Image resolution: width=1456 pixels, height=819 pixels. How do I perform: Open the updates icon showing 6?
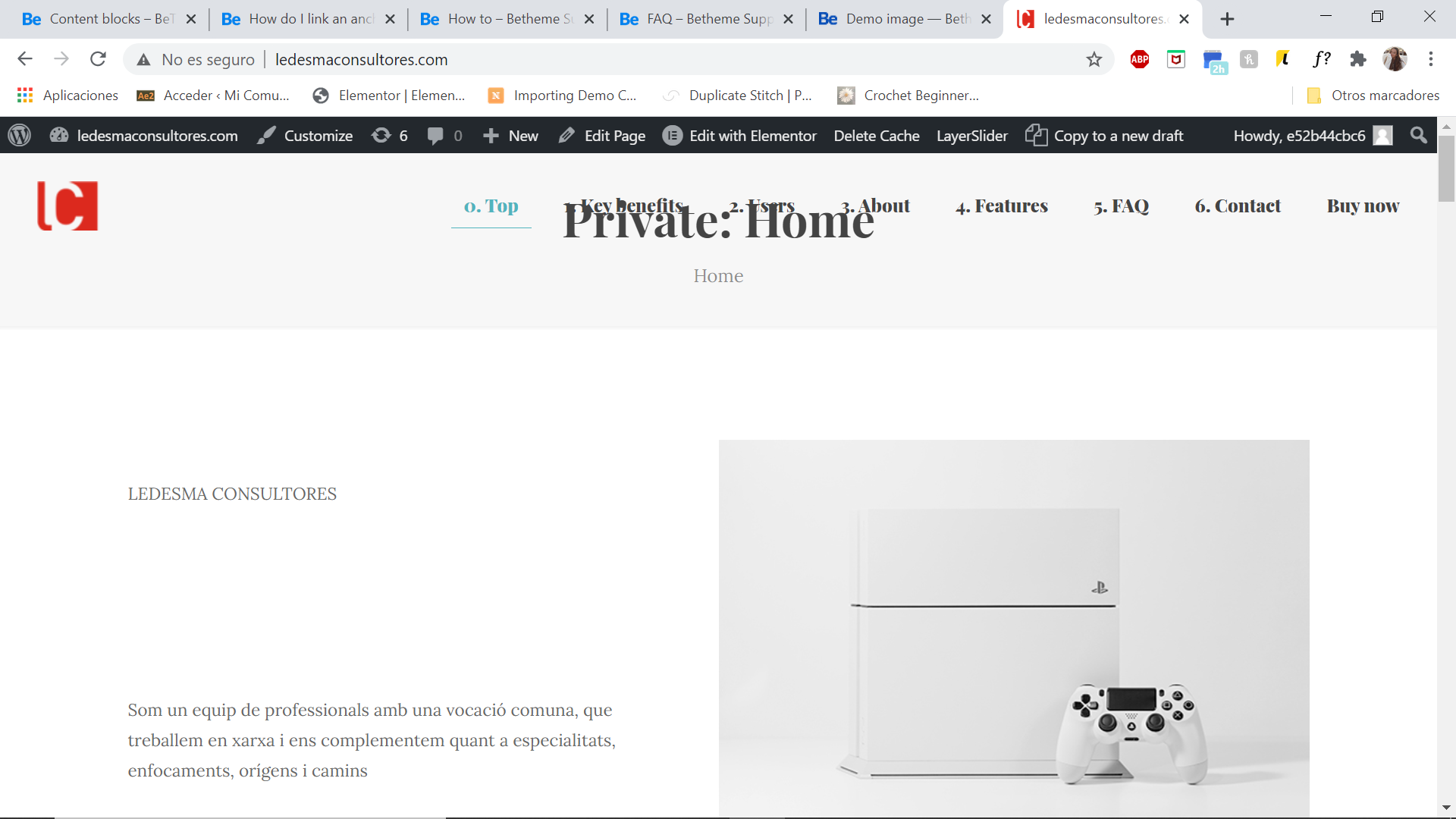coord(390,136)
